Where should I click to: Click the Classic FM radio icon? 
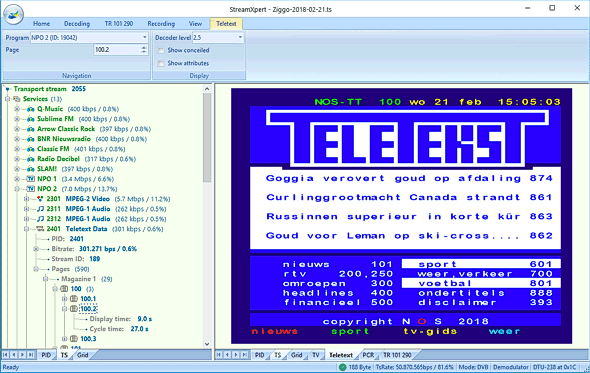pos(31,149)
